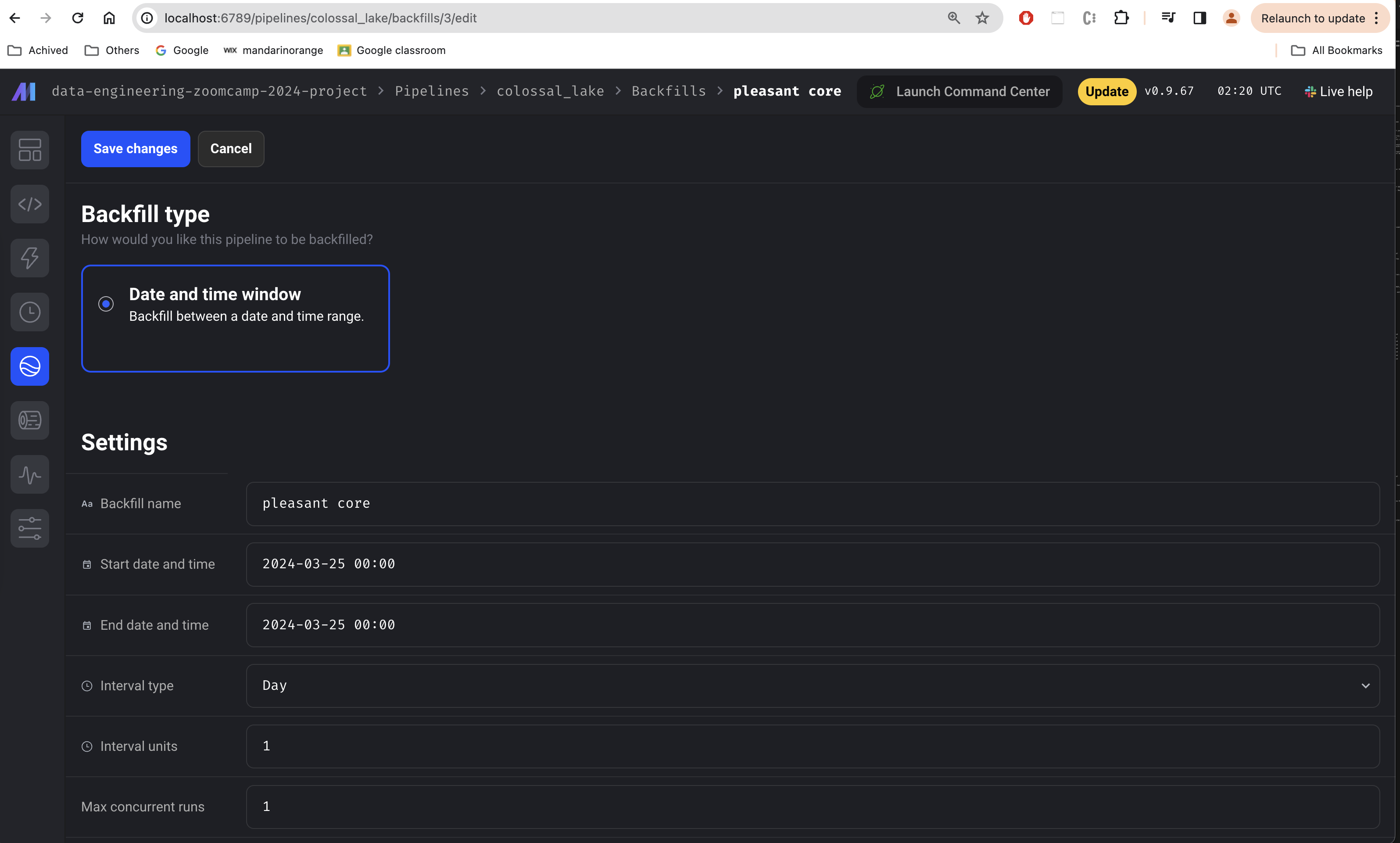This screenshot has width=1400, height=843.
Task: Reload the page
Action: click(x=78, y=18)
